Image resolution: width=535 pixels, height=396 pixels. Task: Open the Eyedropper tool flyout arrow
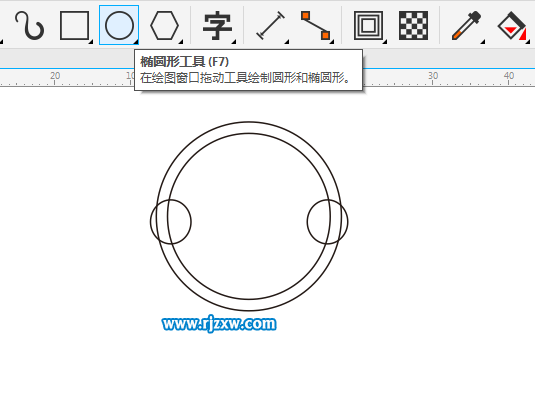tap(483, 42)
